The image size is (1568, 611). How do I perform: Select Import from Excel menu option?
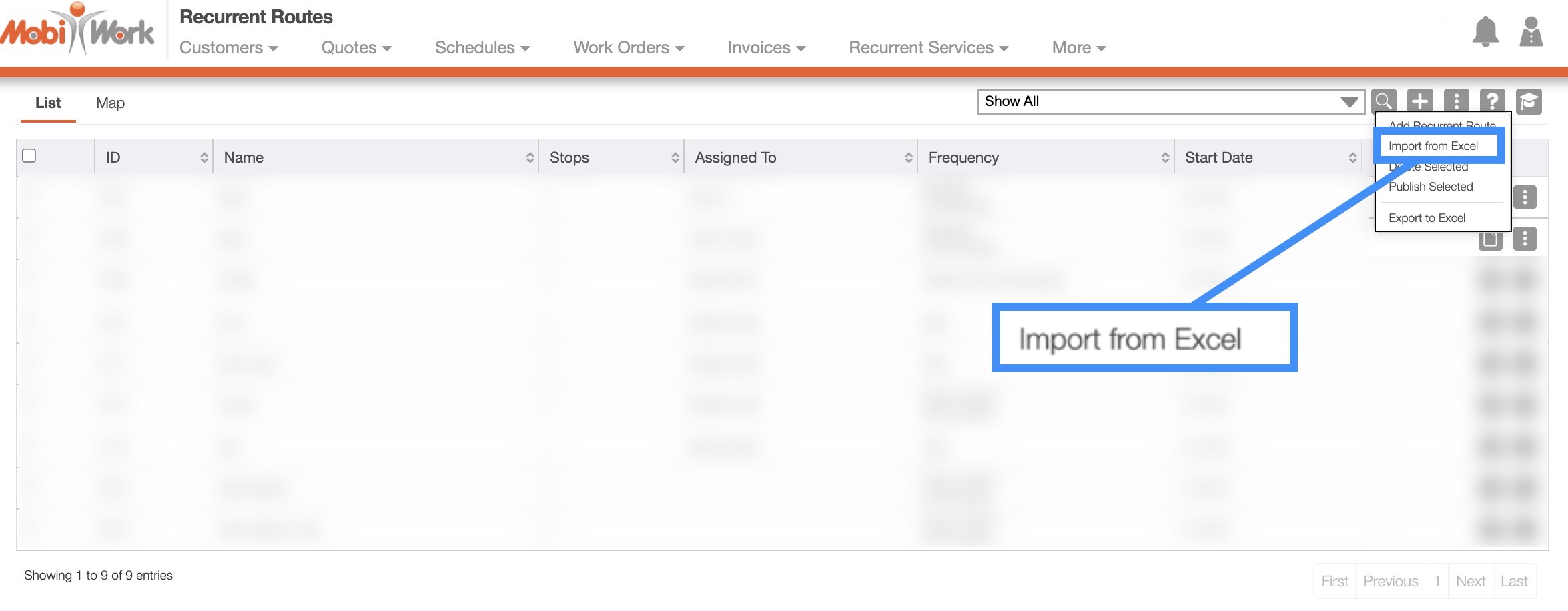(1433, 146)
